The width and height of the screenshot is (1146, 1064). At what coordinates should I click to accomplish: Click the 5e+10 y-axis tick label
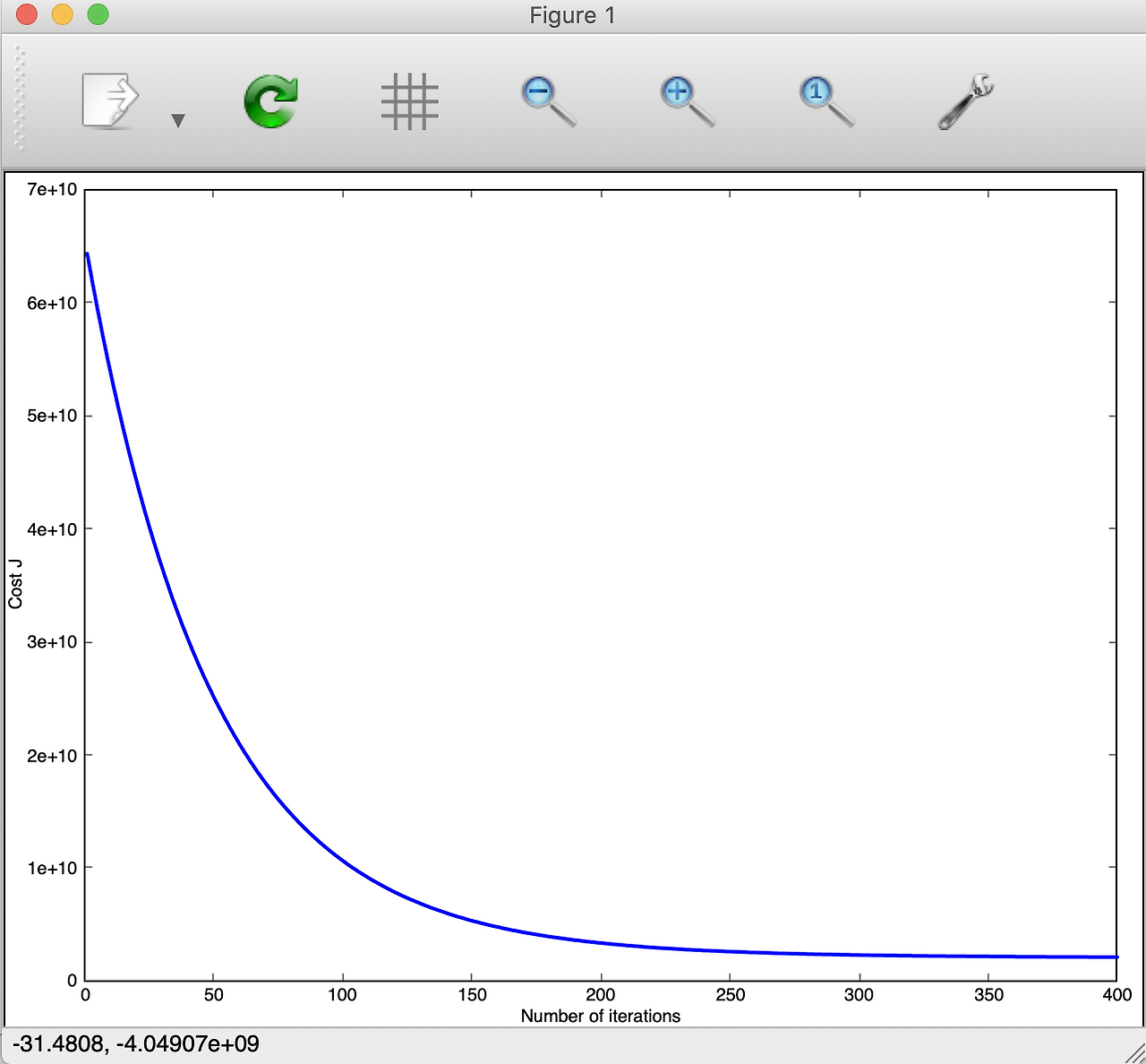coord(52,416)
